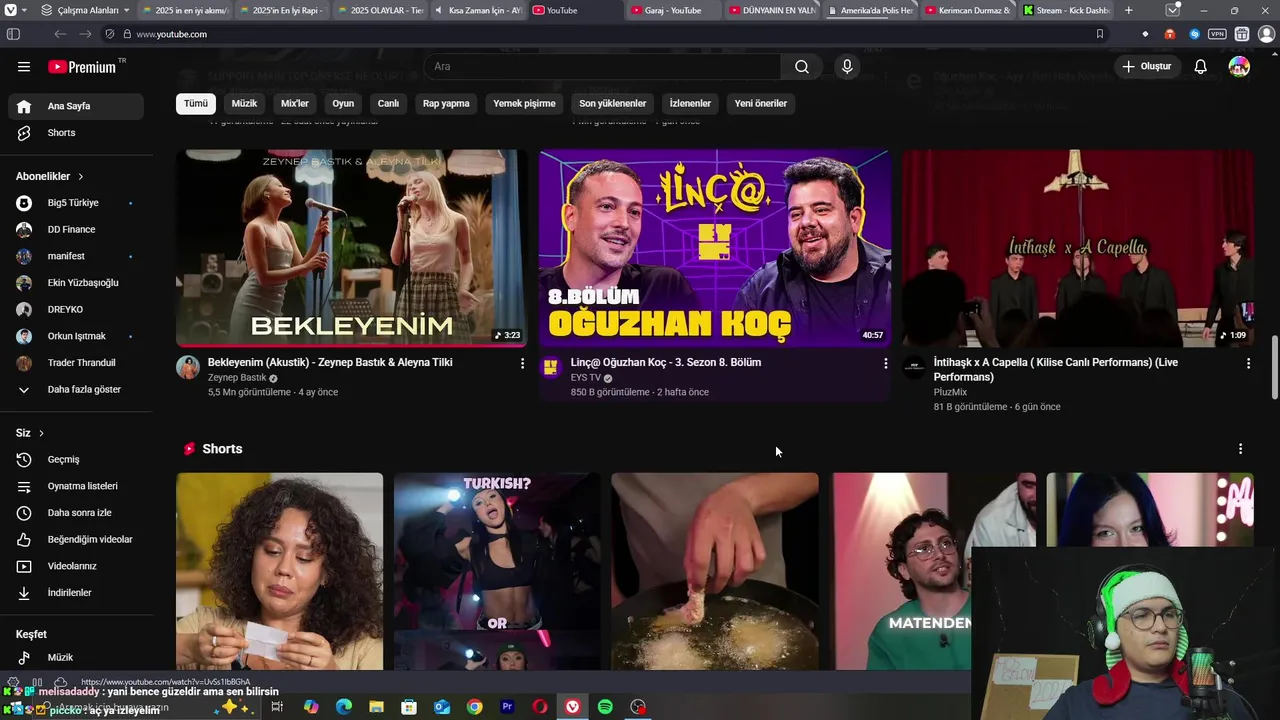Click PluzMix channel avatar
The height and width of the screenshot is (720, 1280).
point(914,367)
